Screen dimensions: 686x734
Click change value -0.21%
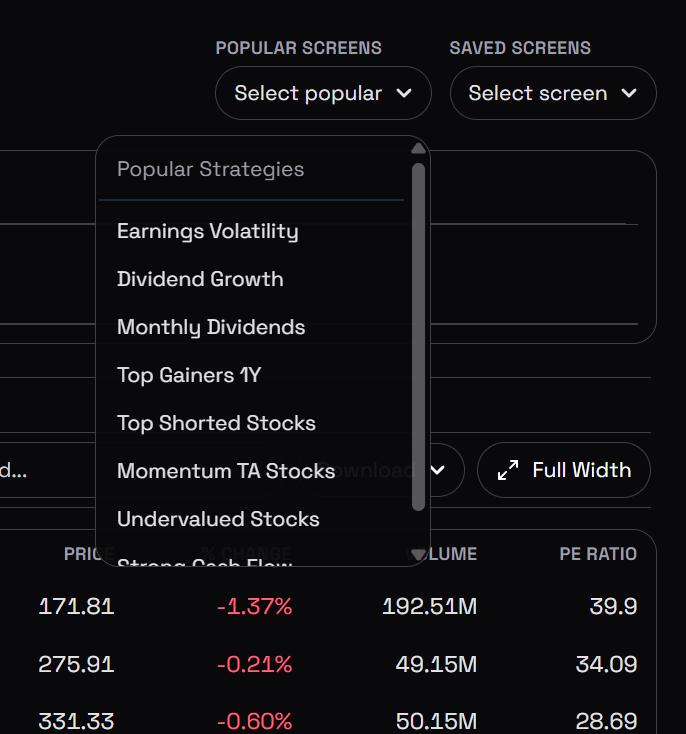255,664
